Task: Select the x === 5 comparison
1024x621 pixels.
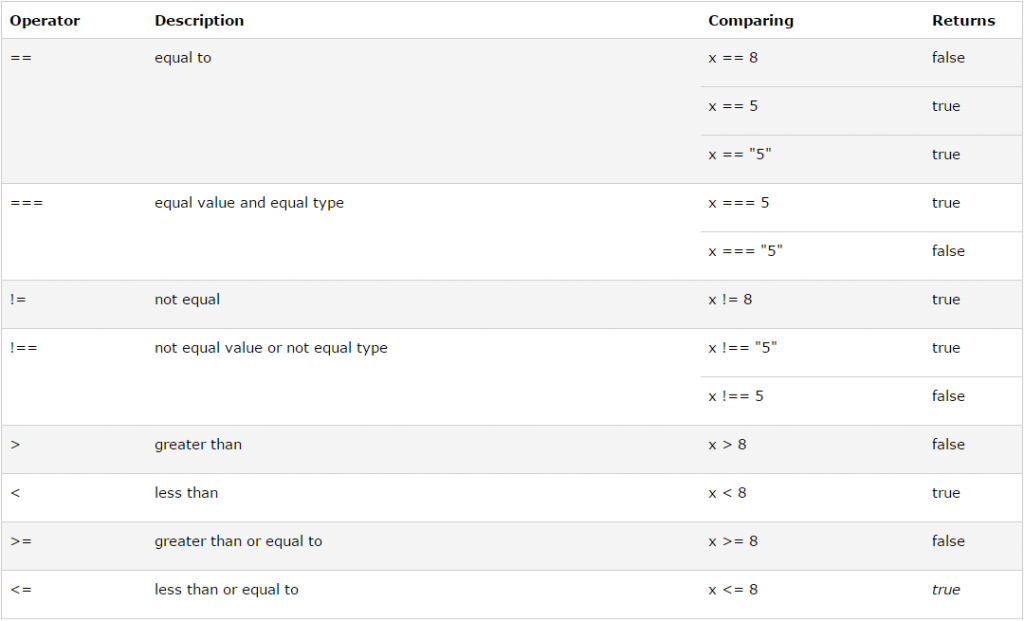Action: coord(739,202)
